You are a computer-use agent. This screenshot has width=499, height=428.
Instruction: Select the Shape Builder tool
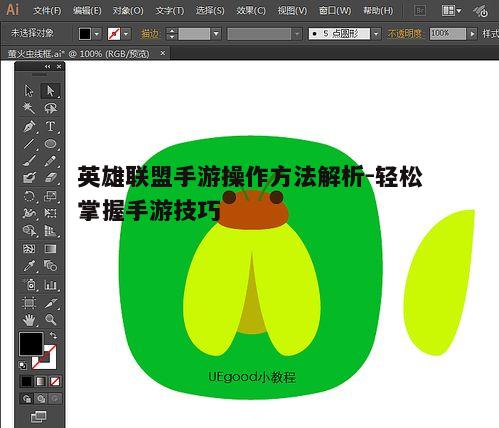pos(29,231)
